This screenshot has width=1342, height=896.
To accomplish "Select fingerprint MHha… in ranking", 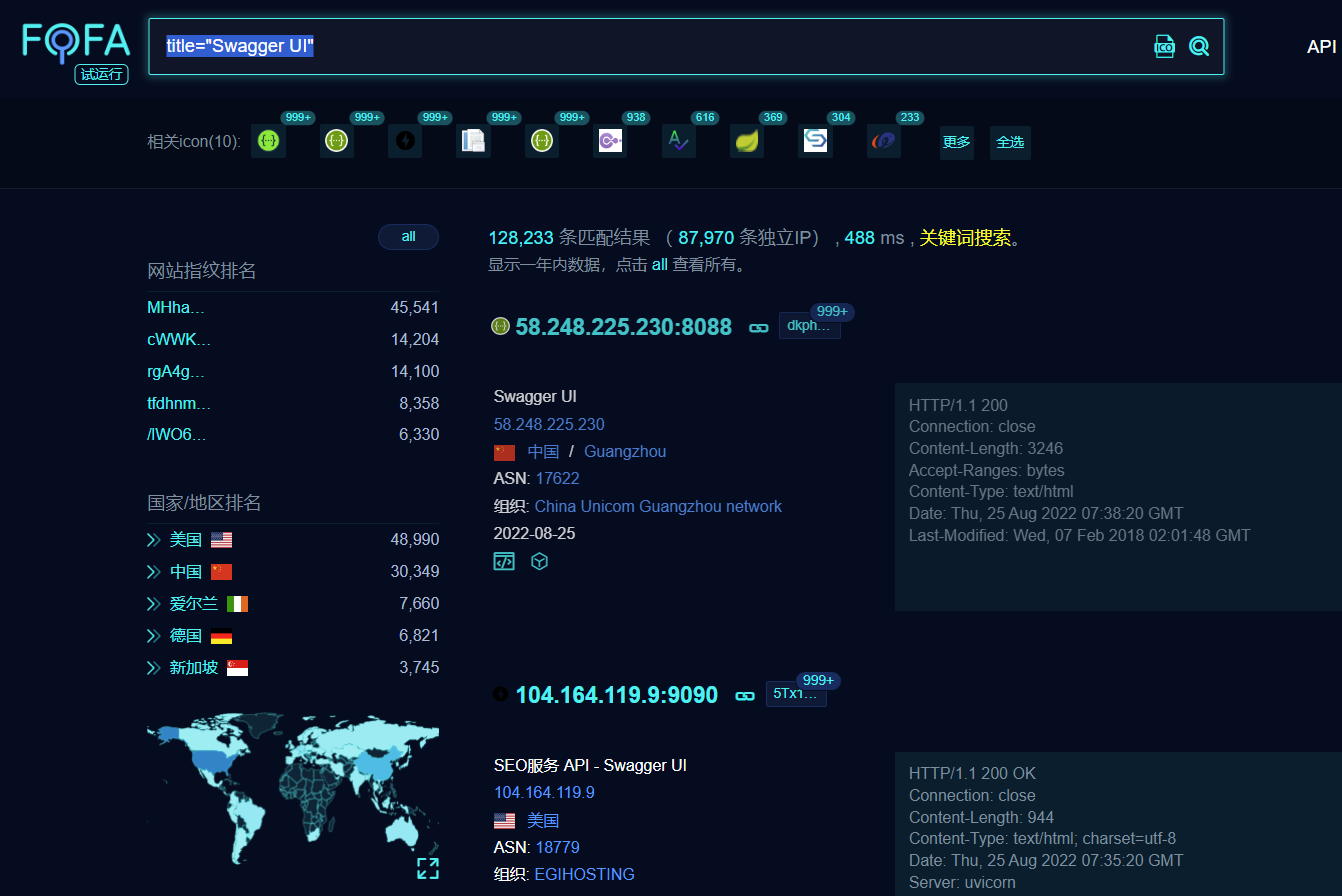I will point(176,307).
